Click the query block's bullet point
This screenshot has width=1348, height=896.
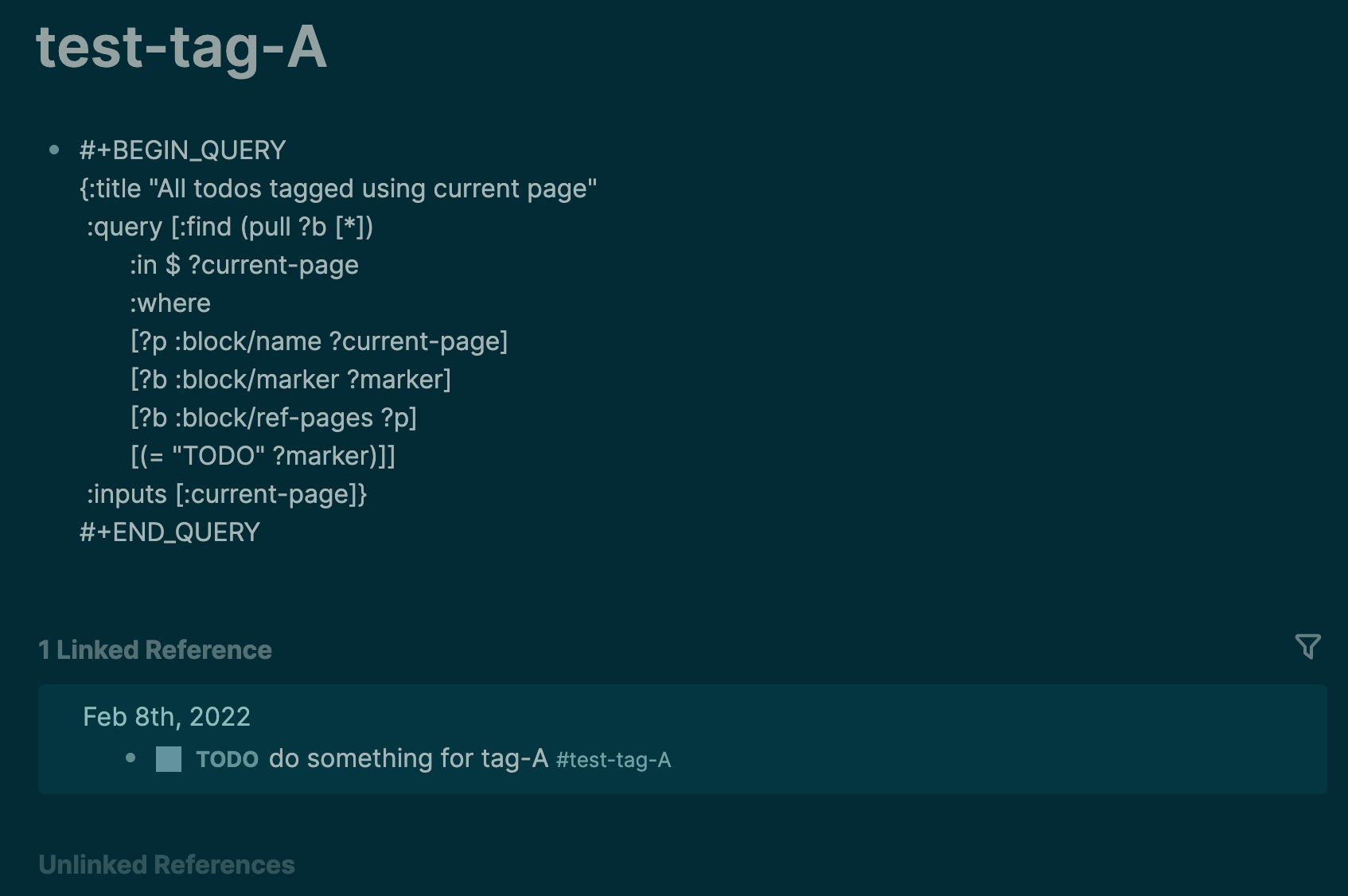(54, 150)
